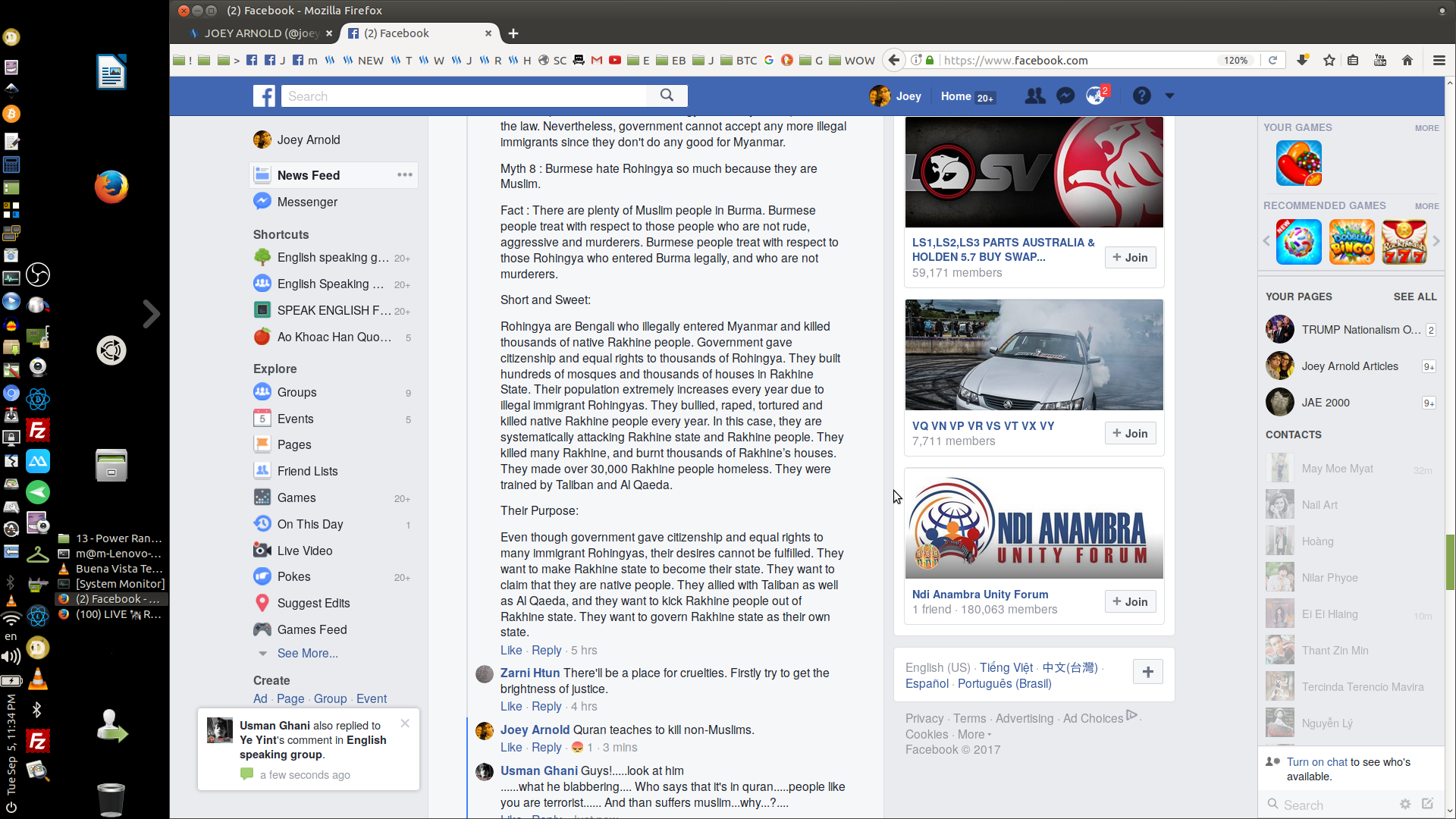Switch to JOEY ARNOLD tab

[x=260, y=33]
